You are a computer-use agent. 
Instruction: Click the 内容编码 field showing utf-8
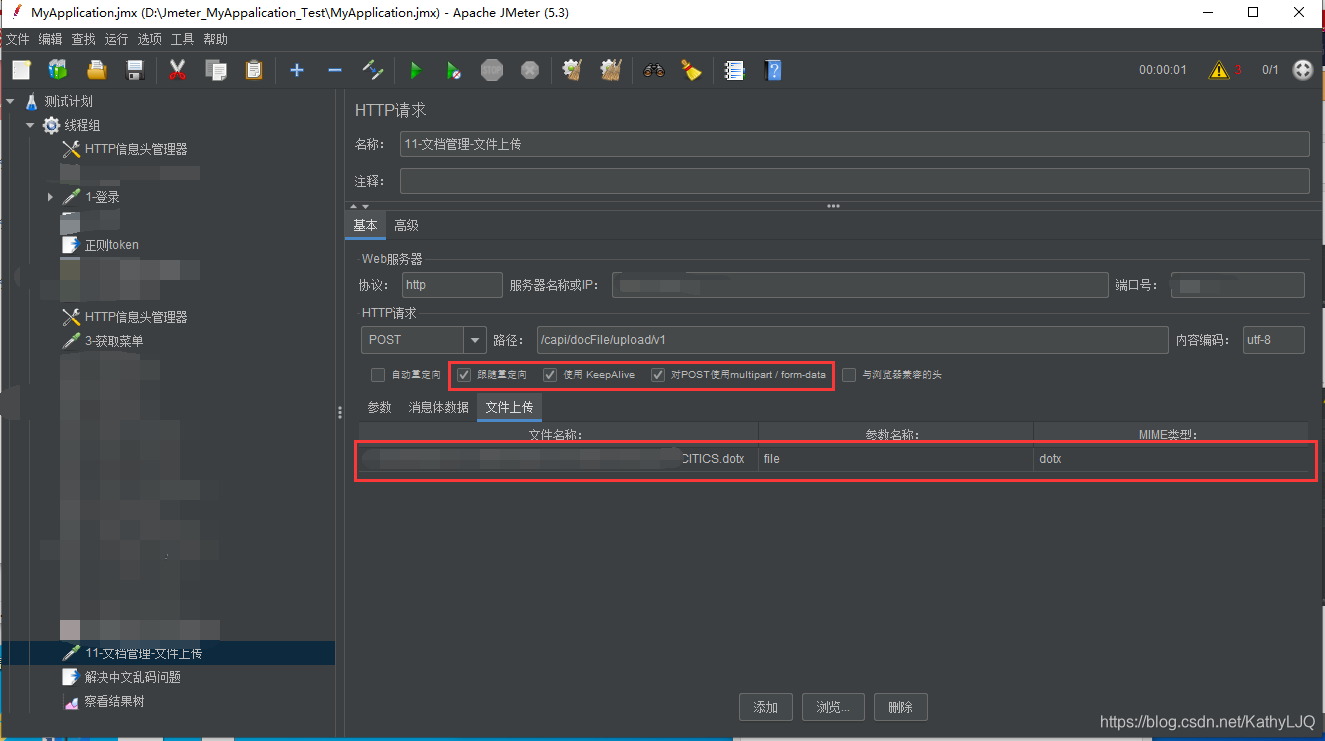(x=1274, y=340)
